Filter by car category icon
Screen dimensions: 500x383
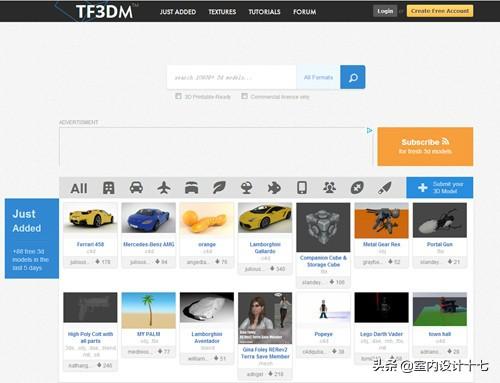click(136, 188)
